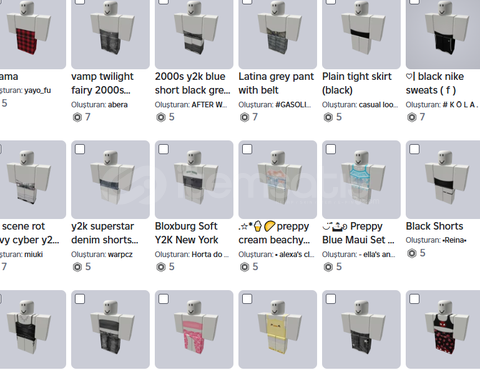Check the box on Black Shorts item

click(415, 149)
